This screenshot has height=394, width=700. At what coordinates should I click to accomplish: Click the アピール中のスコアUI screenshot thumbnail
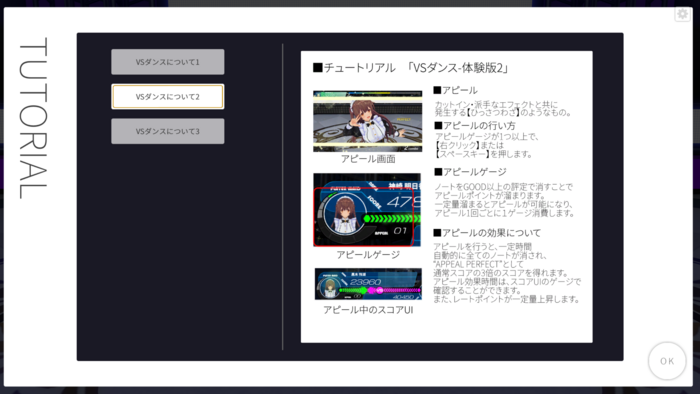(x=368, y=284)
